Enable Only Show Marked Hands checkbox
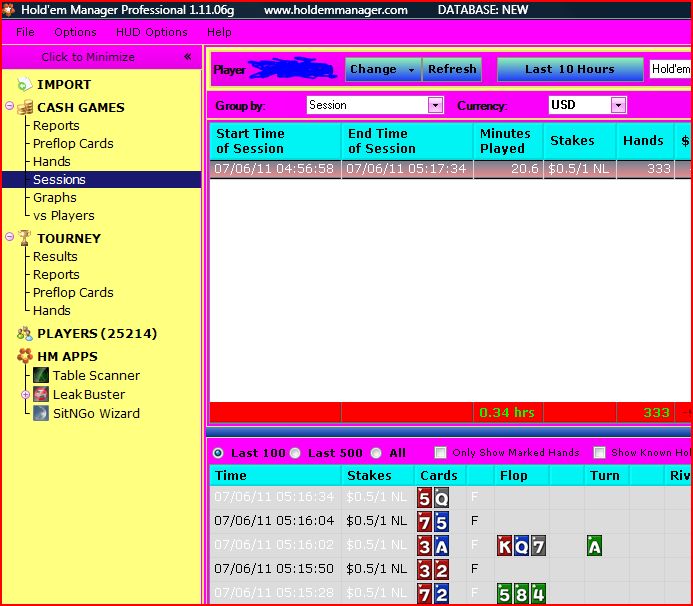The height and width of the screenshot is (606, 693). 440,453
